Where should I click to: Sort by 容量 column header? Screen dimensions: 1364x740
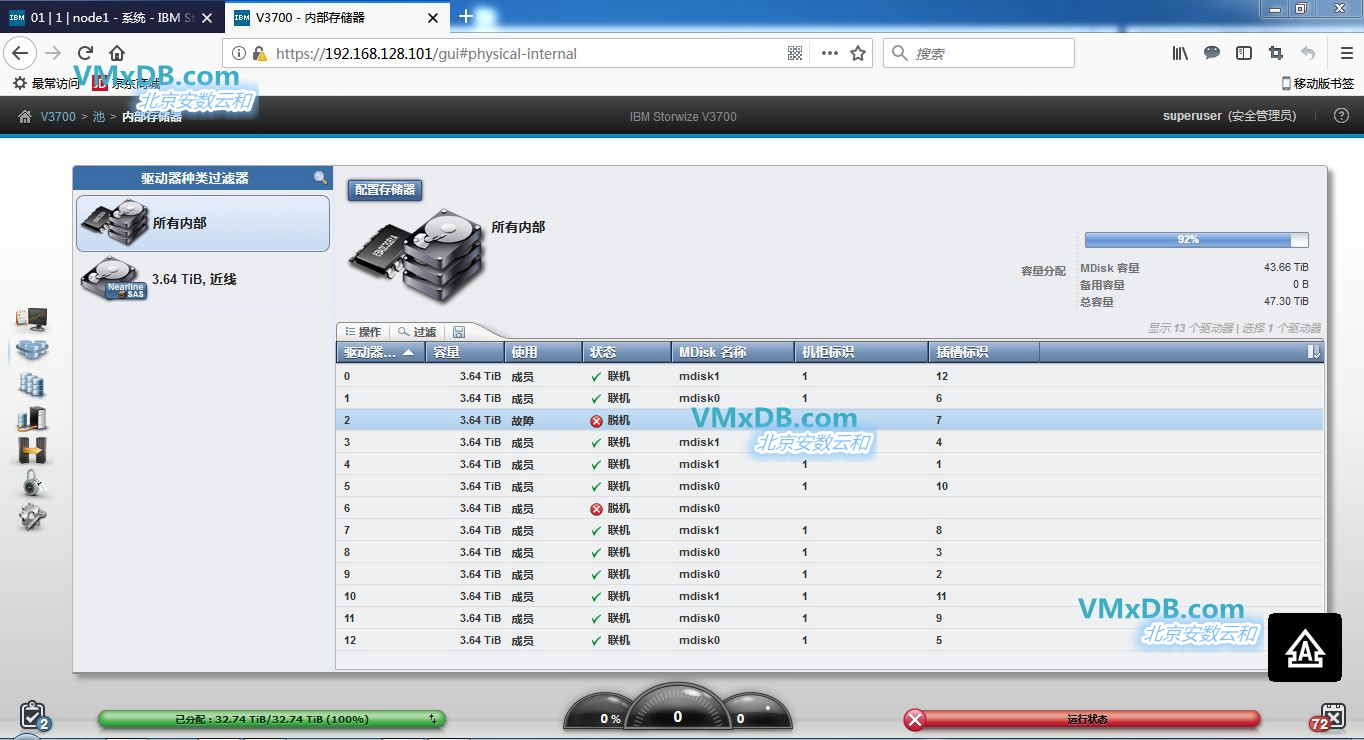coord(465,352)
